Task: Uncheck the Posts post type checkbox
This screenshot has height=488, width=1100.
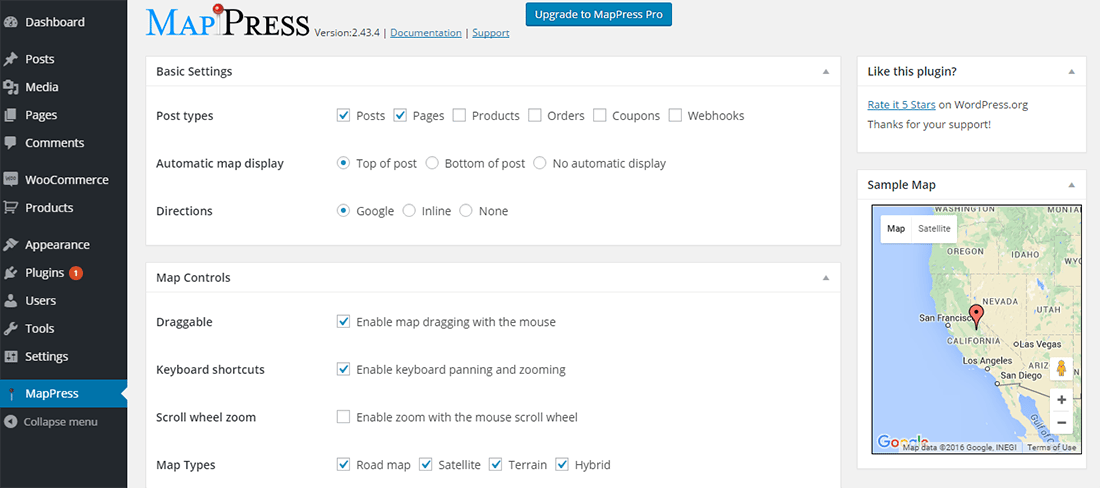Action: point(343,115)
